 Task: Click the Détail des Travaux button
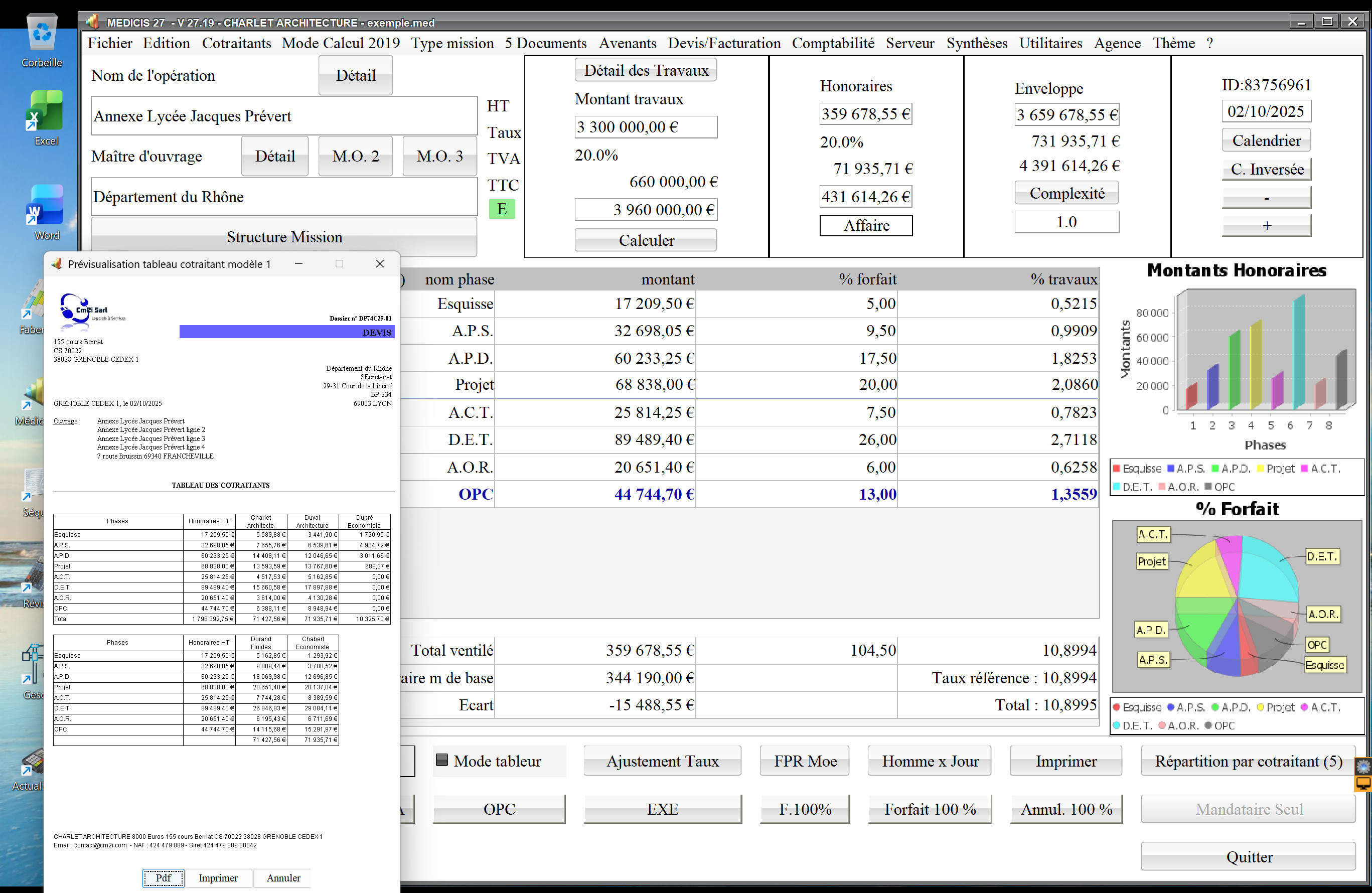click(x=646, y=70)
